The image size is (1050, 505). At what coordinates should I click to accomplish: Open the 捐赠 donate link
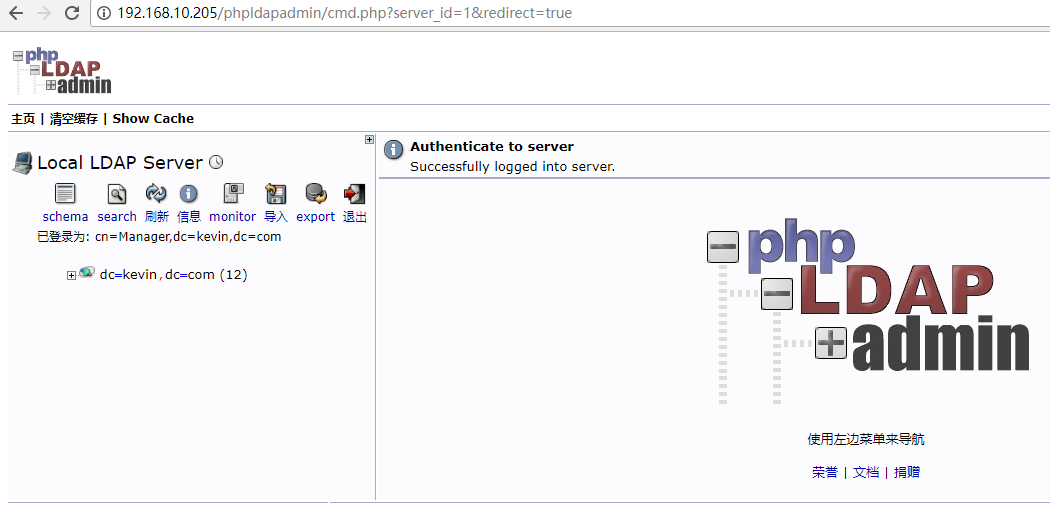tap(907, 472)
